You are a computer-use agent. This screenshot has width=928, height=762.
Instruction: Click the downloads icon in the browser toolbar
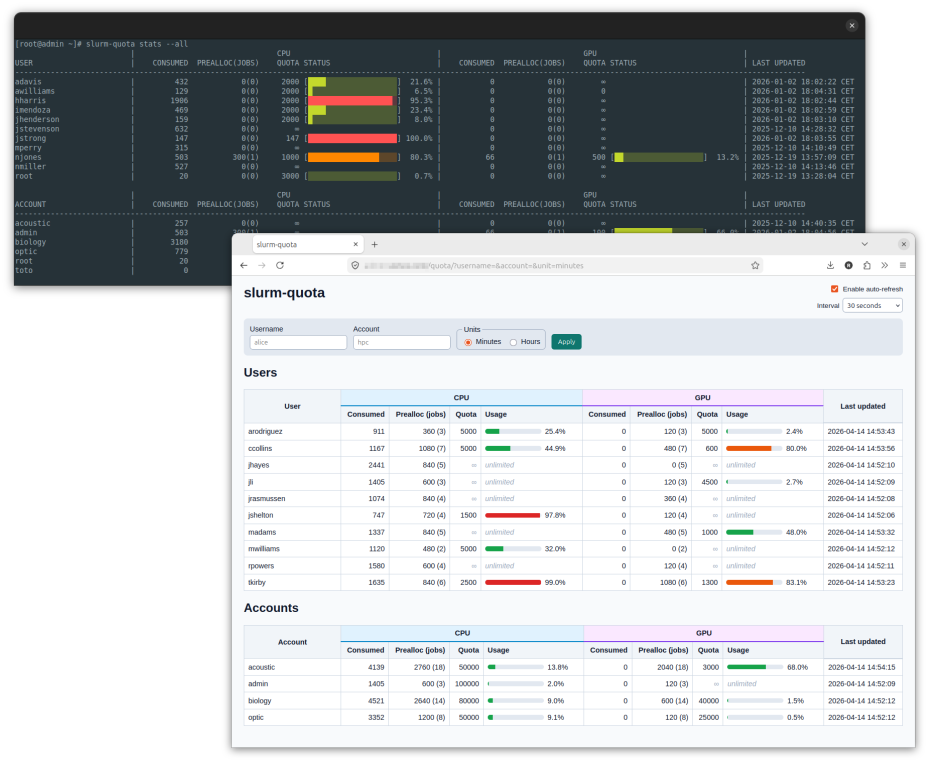click(x=831, y=266)
